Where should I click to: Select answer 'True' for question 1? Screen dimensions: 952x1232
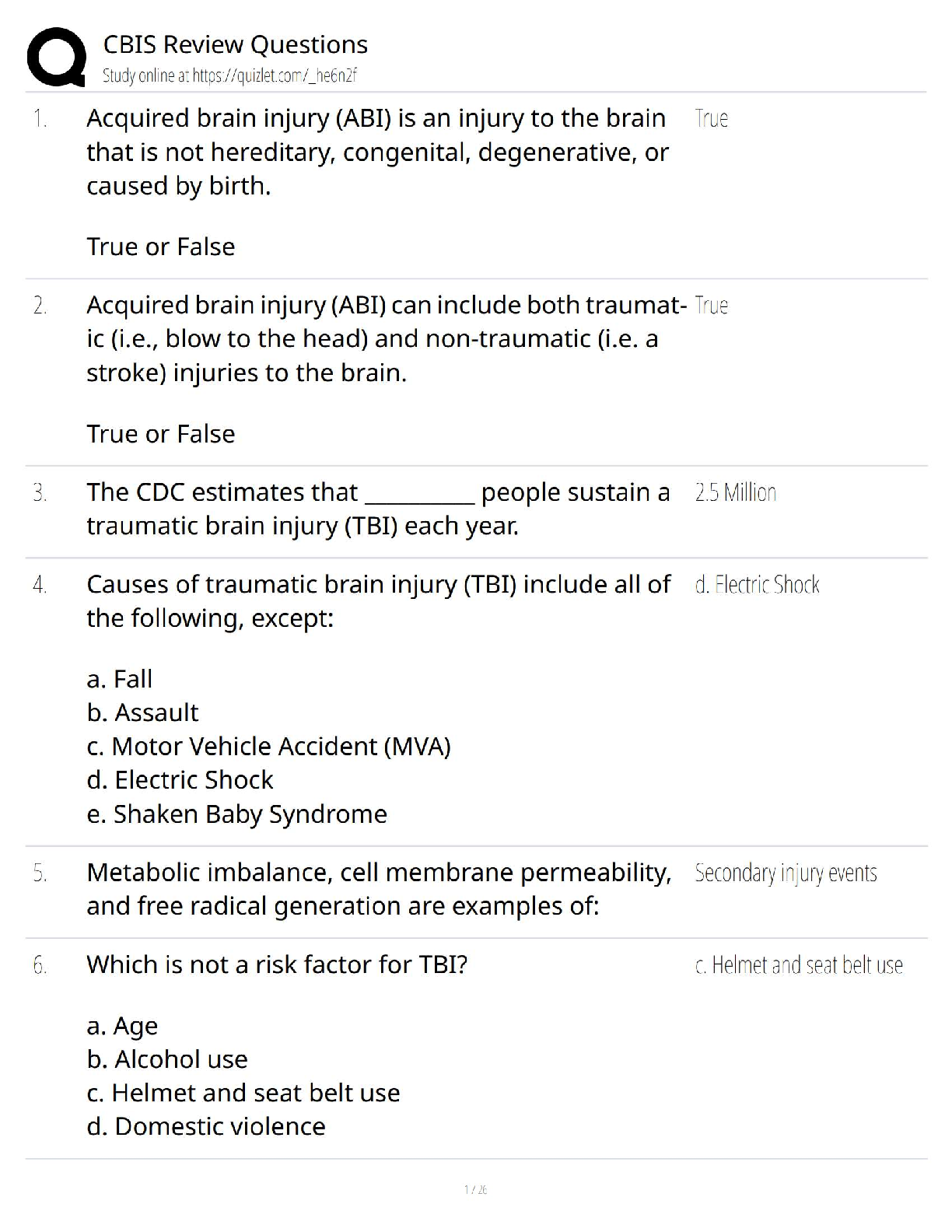pos(711,119)
